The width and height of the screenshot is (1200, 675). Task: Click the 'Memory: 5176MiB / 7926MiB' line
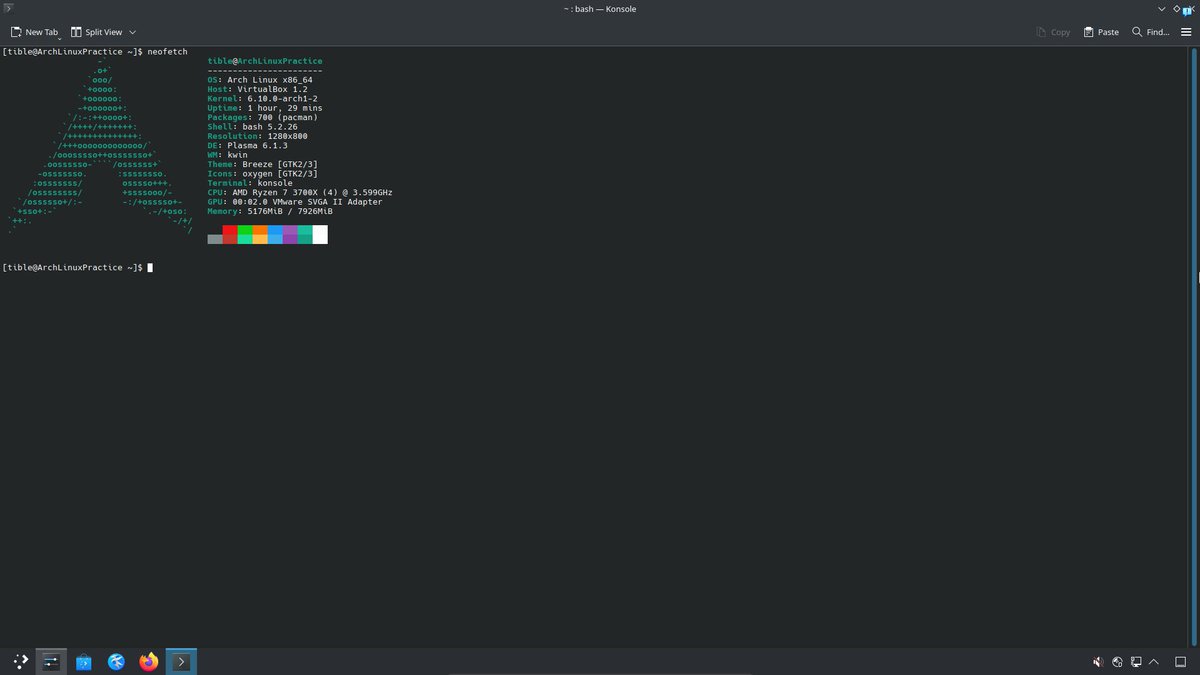270,211
